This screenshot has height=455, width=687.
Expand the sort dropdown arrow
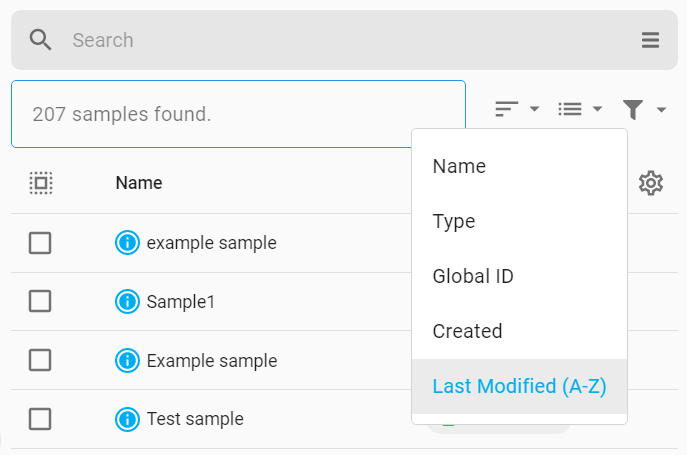coord(534,109)
